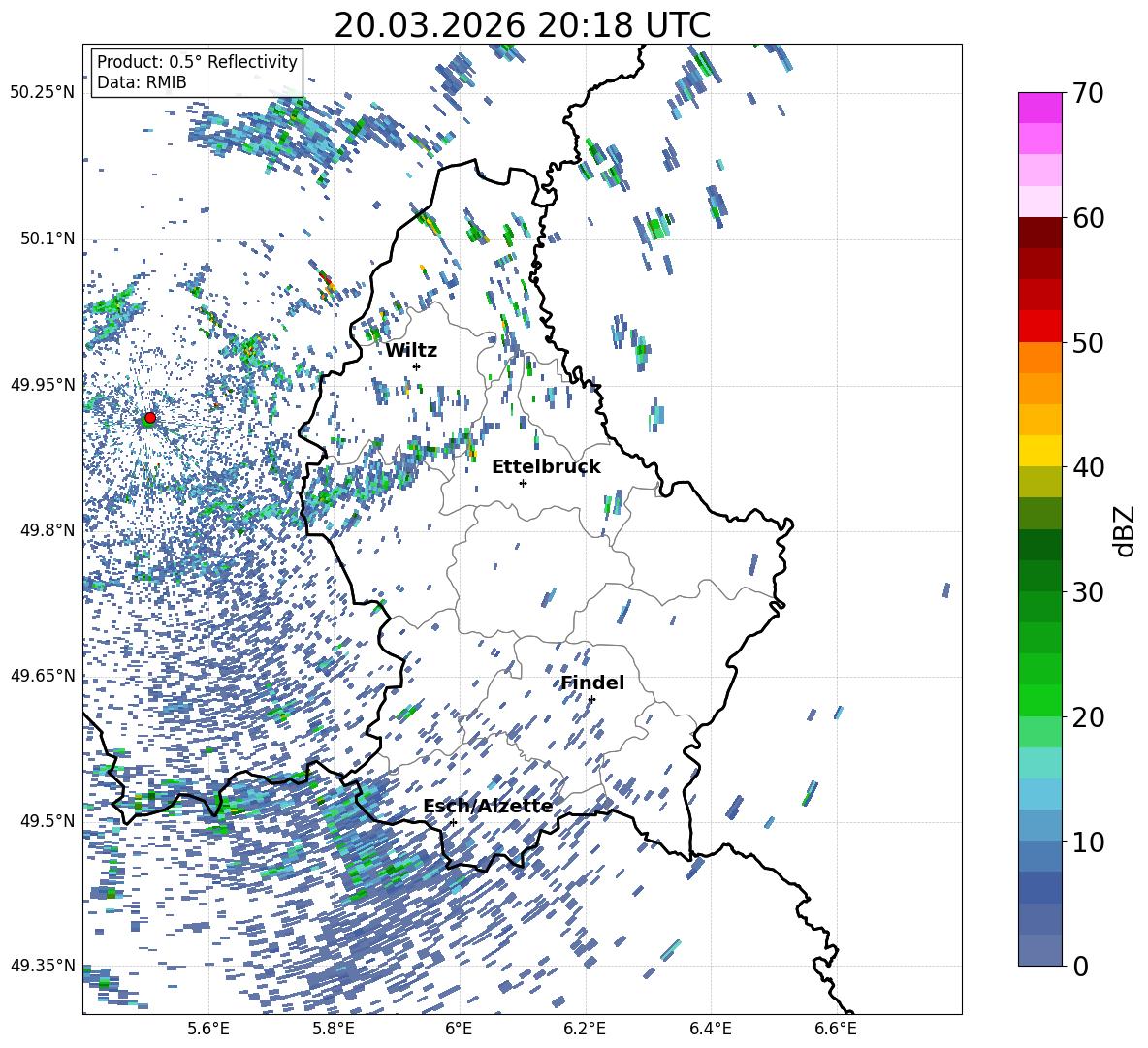The image size is (1148, 1048).
Task: Click the yellow colorbar swatch near 40
Action: [x=1039, y=451]
